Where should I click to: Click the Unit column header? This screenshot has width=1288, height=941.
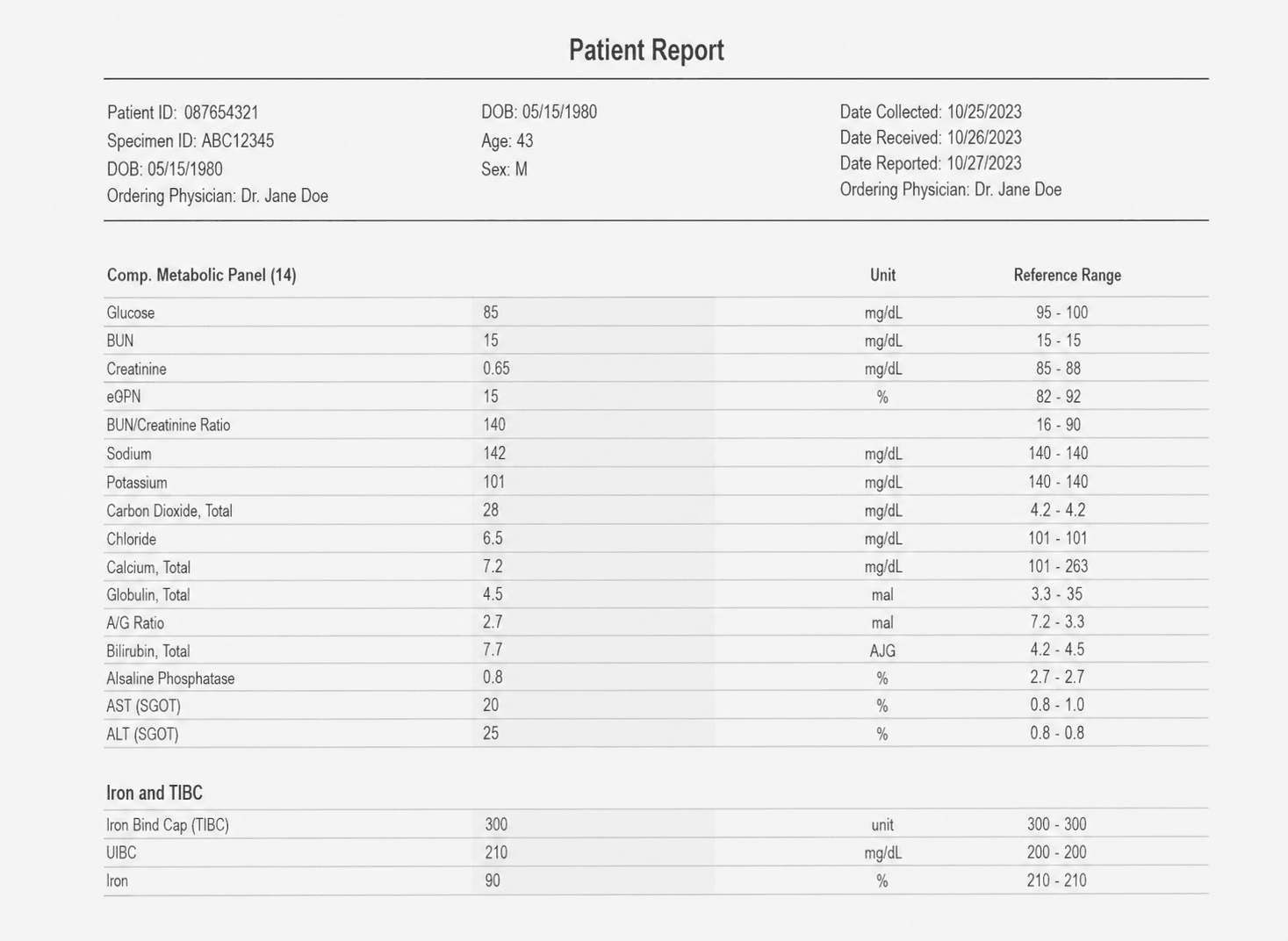pyautogui.click(x=882, y=275)
